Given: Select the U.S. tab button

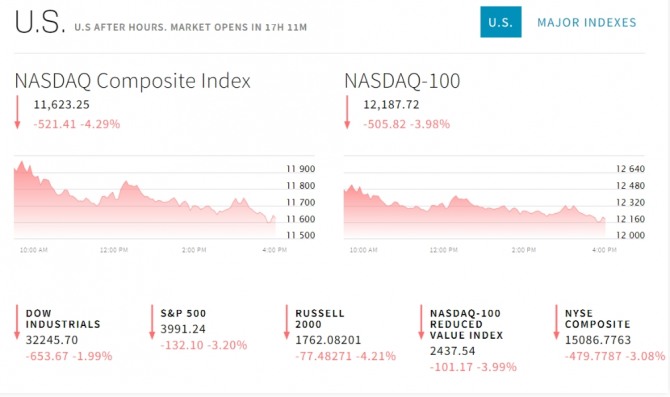Looking at the screenshot, I should click(x=500, y=22).
